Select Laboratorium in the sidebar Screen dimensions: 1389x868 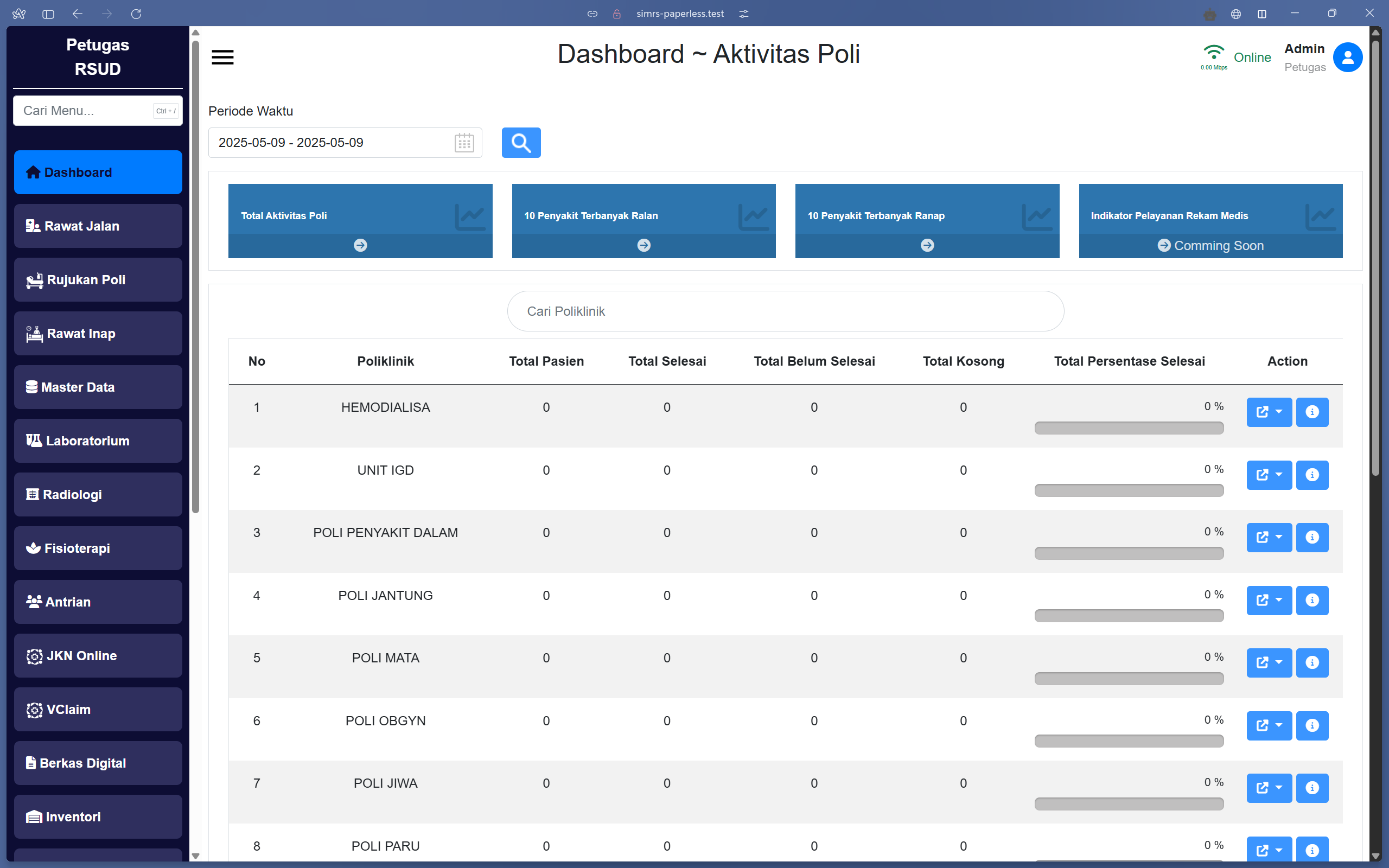click(98, 441)
